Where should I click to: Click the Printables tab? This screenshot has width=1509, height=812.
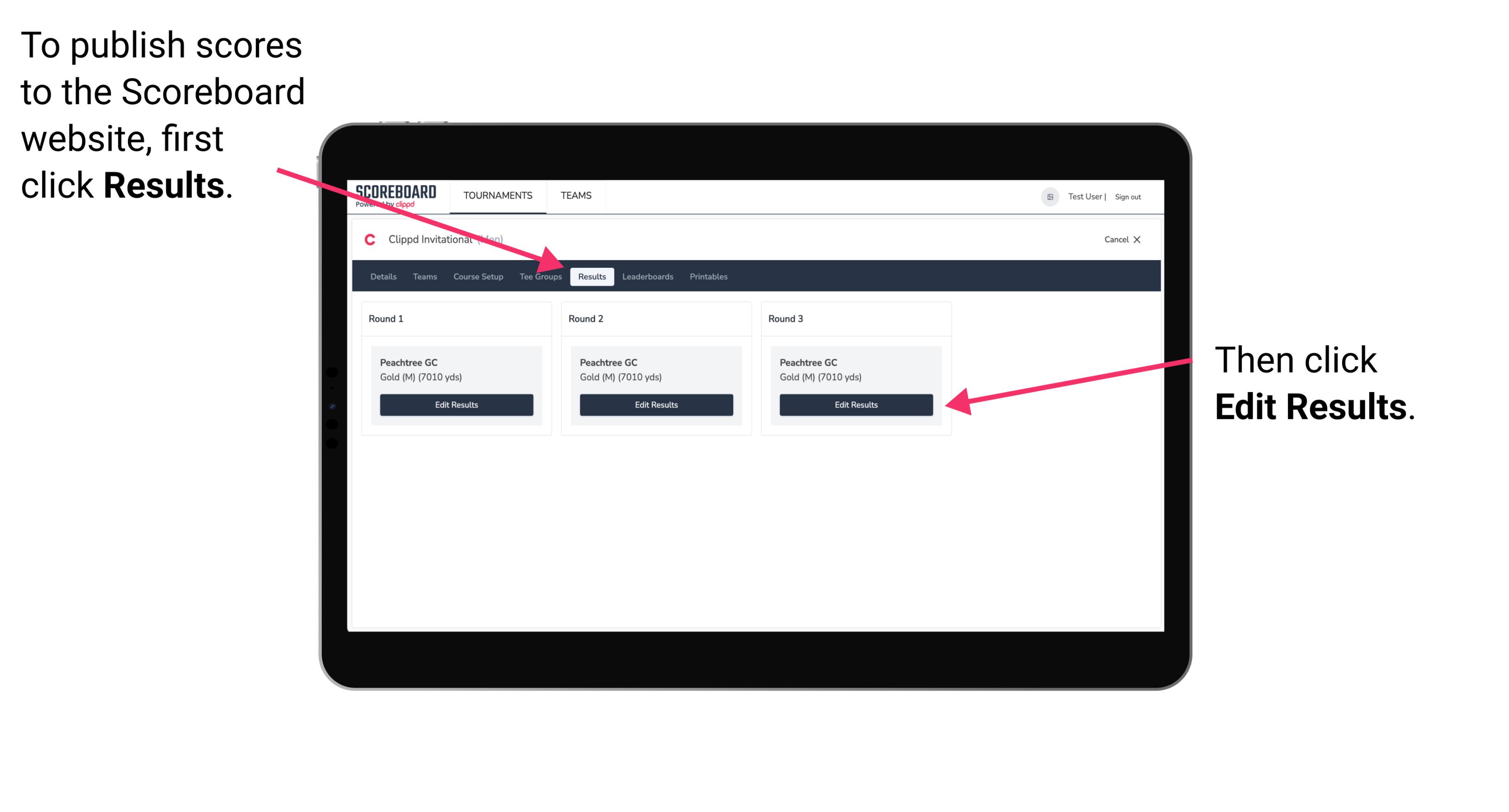coord(707,276)
